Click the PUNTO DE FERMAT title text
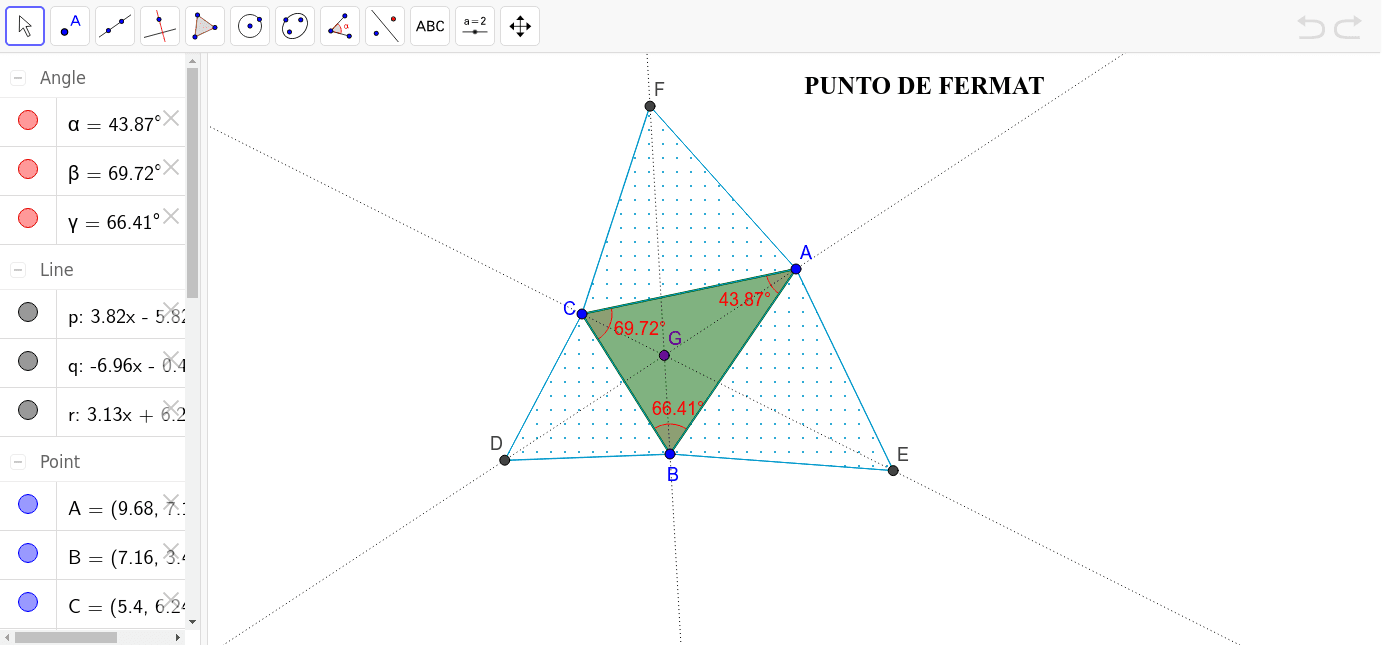This screenshot has width=1382, height=647. [924, 86]
